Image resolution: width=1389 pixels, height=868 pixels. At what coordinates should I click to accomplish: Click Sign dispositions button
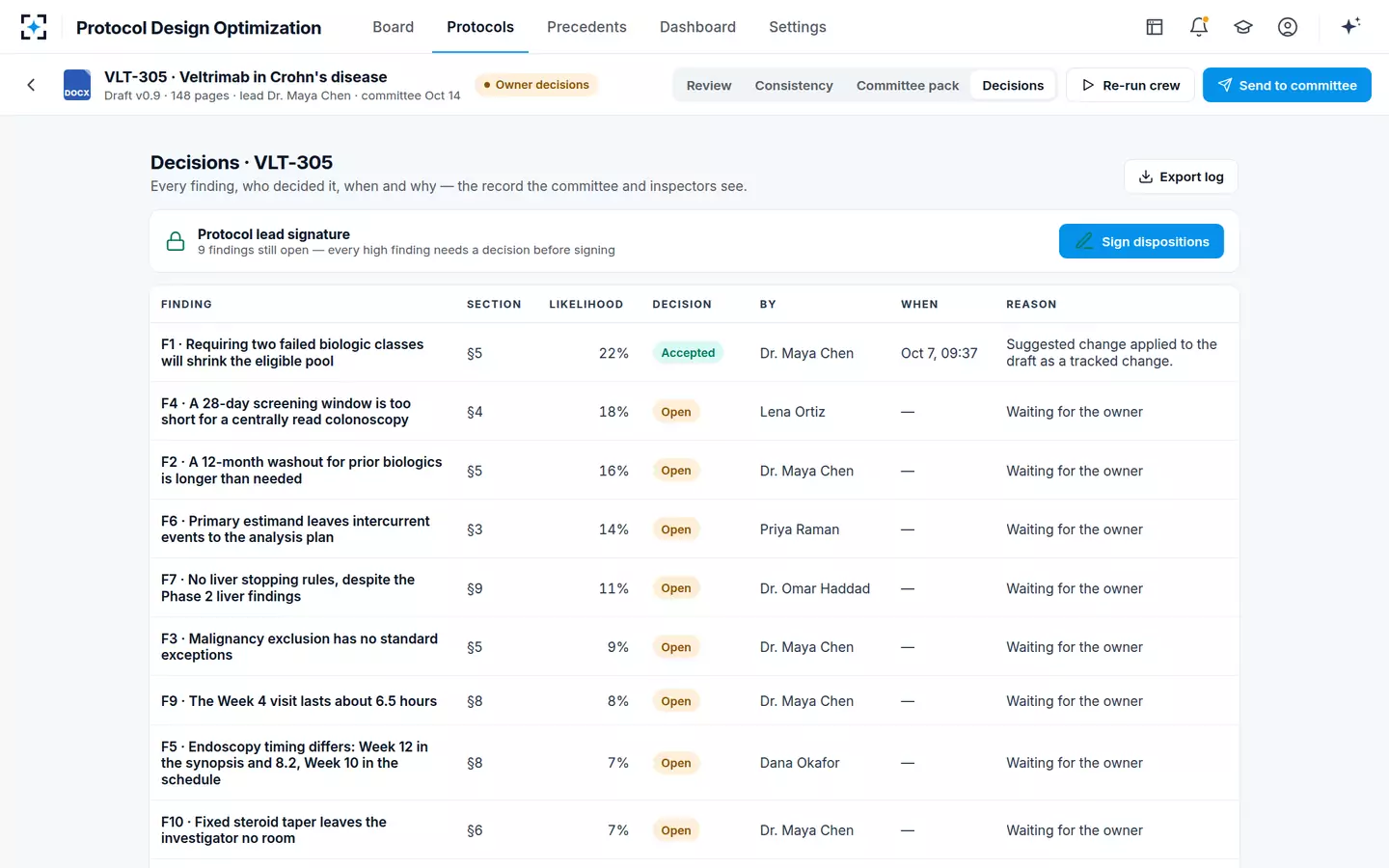tap(1141, 241)
